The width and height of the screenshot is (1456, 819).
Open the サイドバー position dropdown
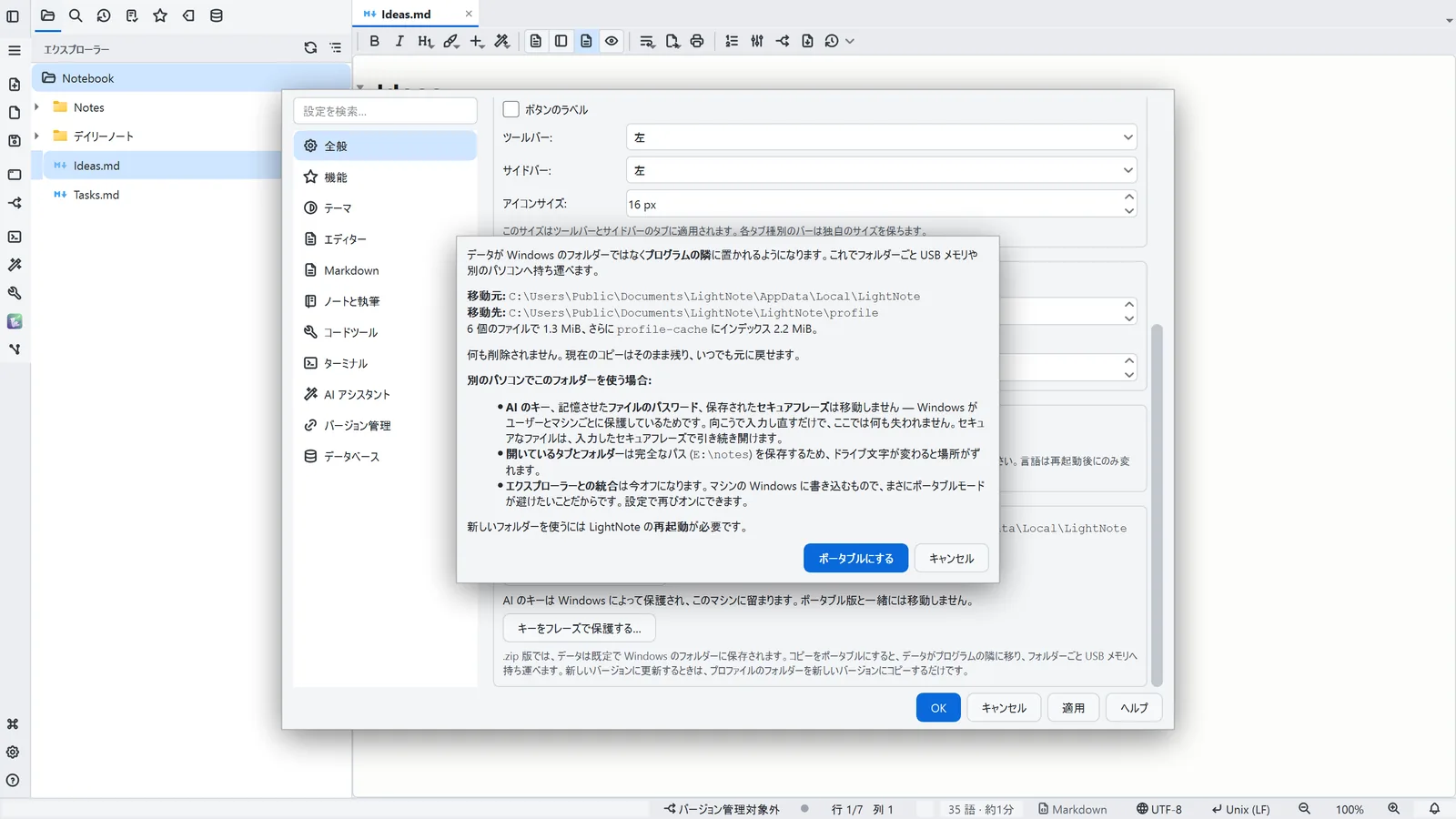pyautogui.click(x=881, y=170)
